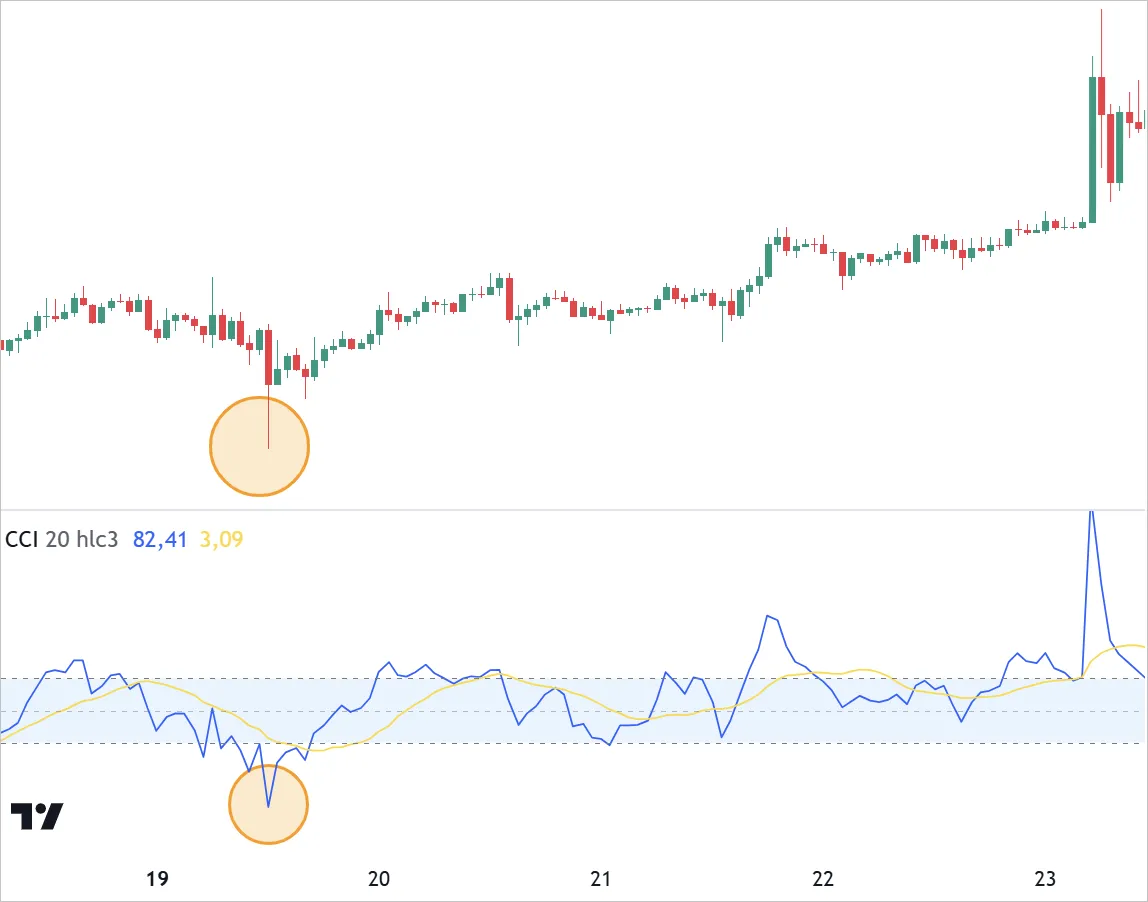1148x902 pixels.
Task: Click the pane separator above the CCI panel
Action: (574, 510)
